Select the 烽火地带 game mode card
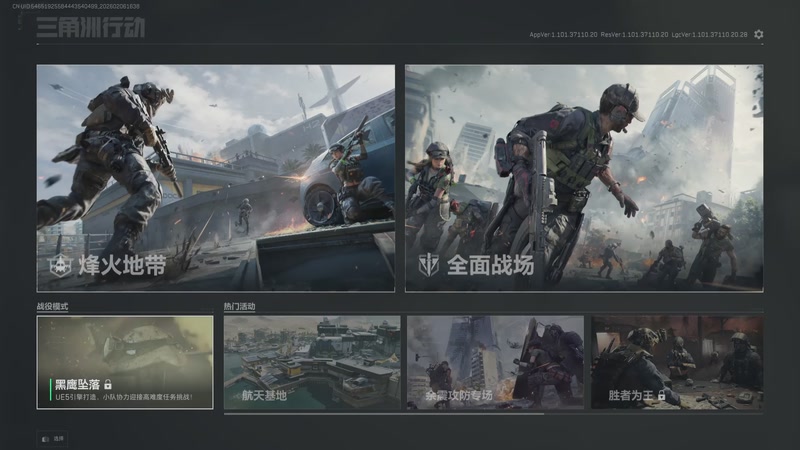800x450 pixels. [x=215, y=178]
